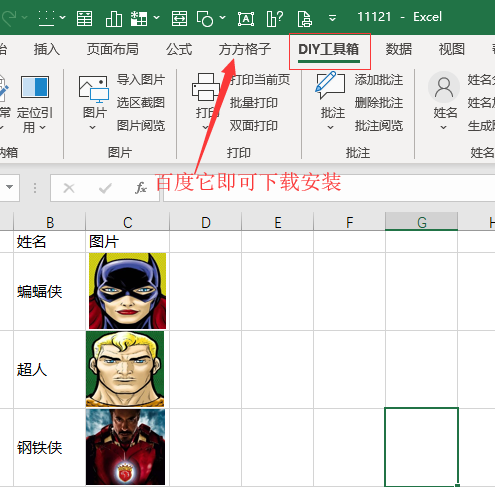The width and height of the screenshot is (495, 487).
Task: Click the 超人 cell
Action: 50,370
